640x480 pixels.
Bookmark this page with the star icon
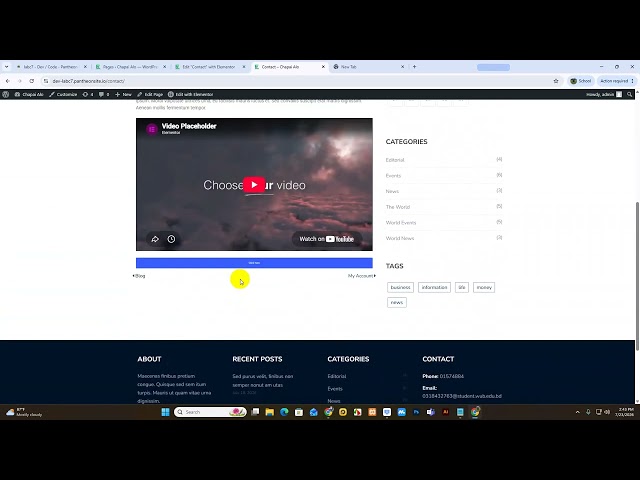[x=556, y=81]
